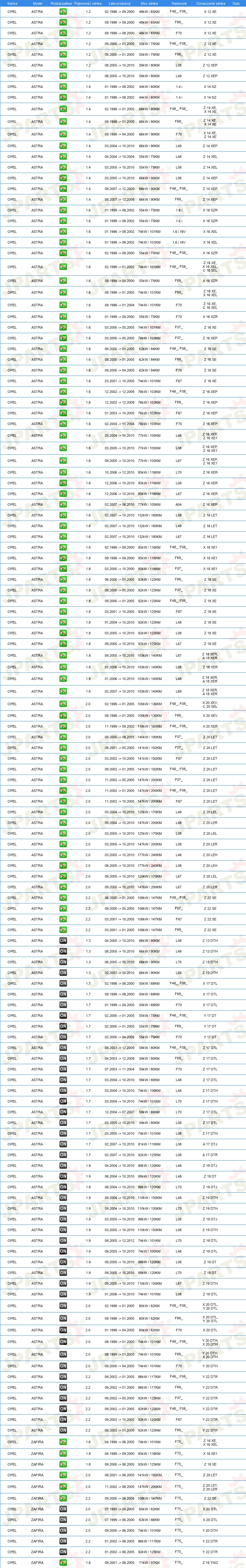The width and height of the screenshot is (246, 1568).
Task: Click the Oznaczenie silnika column header
Action: pyautogui.click(x=211, y=3)
